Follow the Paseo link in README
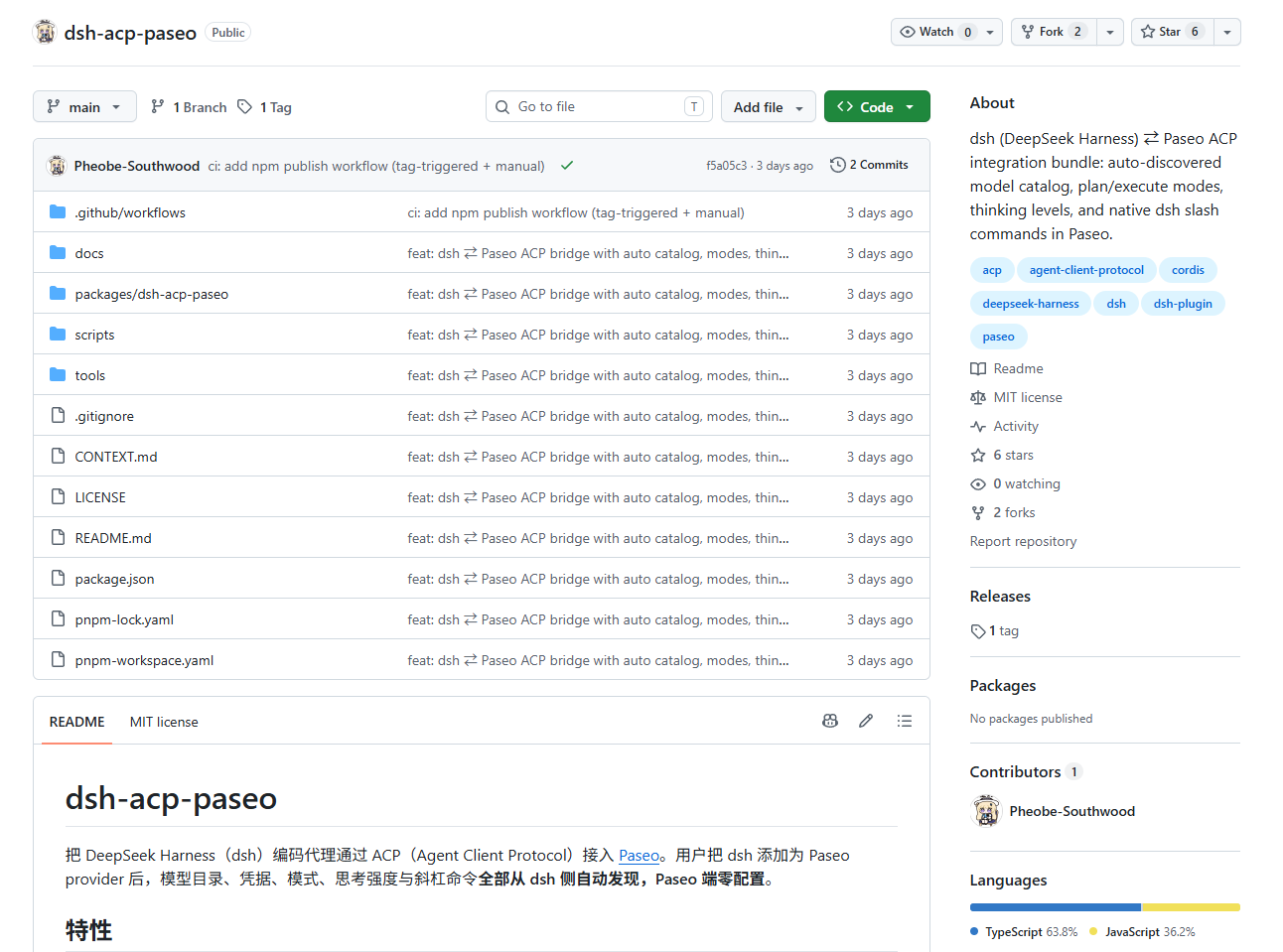Viewport: 1283px width, 952px height. coord(639,856)
